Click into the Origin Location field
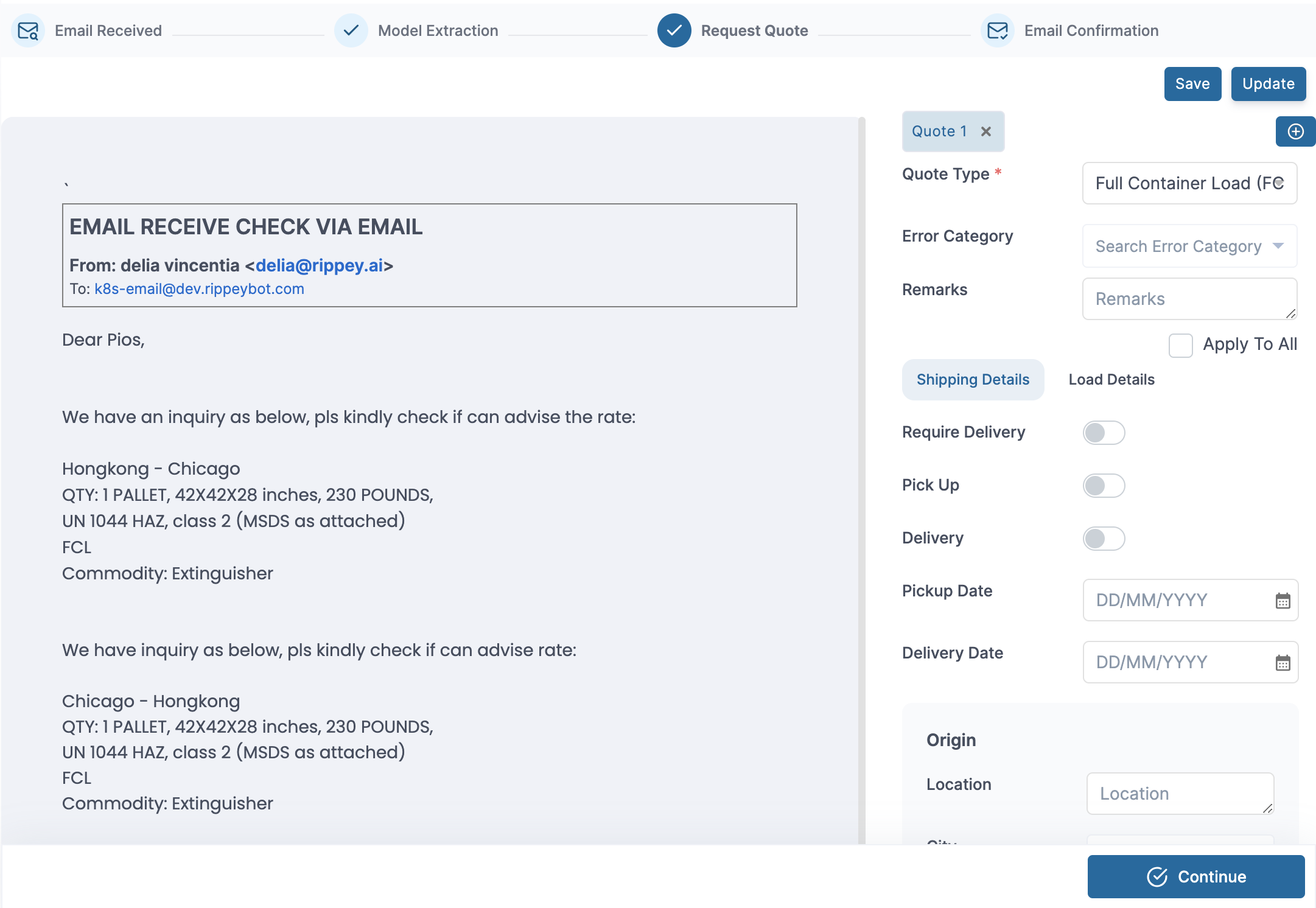The width and height of the screenshot is (1316, 908). click(x=1179, y=794)
